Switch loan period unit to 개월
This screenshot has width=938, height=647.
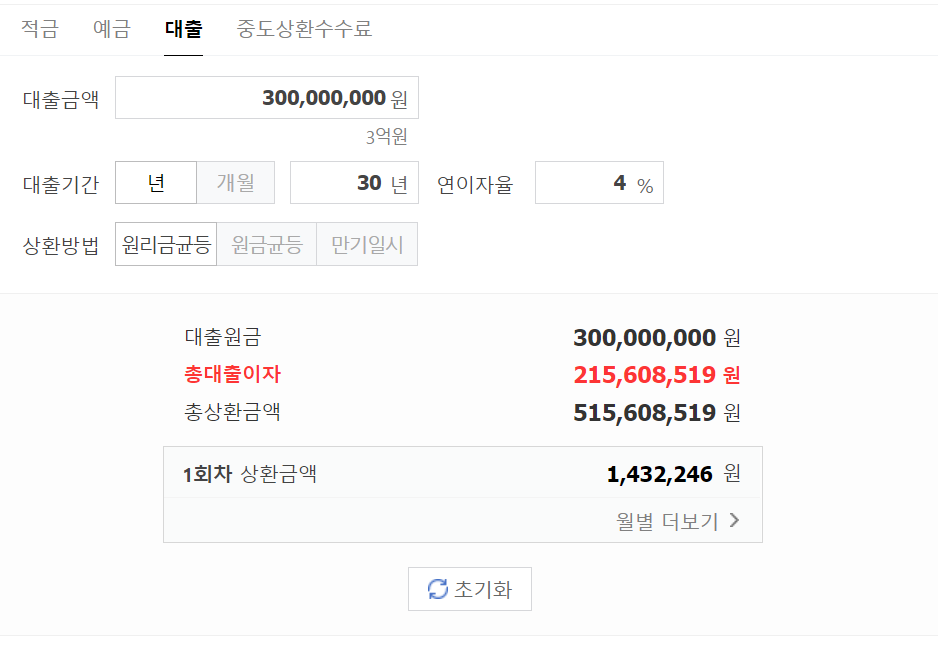click(236, 182)
